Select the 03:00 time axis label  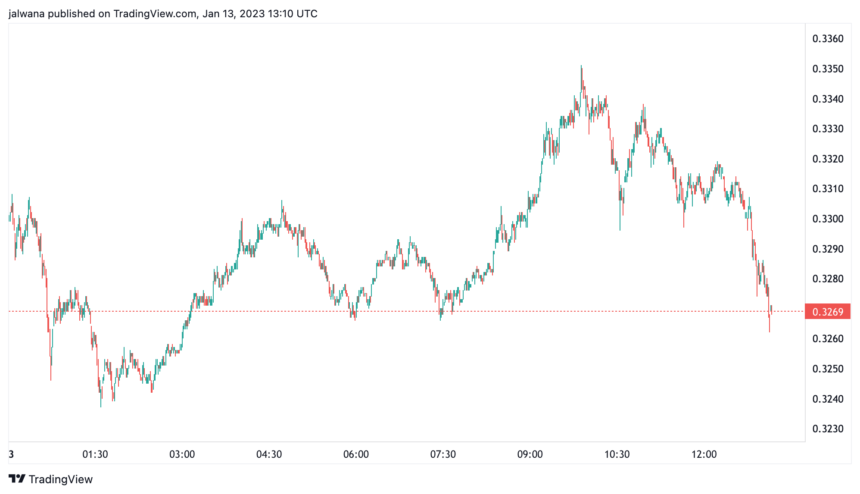point(182,454)
